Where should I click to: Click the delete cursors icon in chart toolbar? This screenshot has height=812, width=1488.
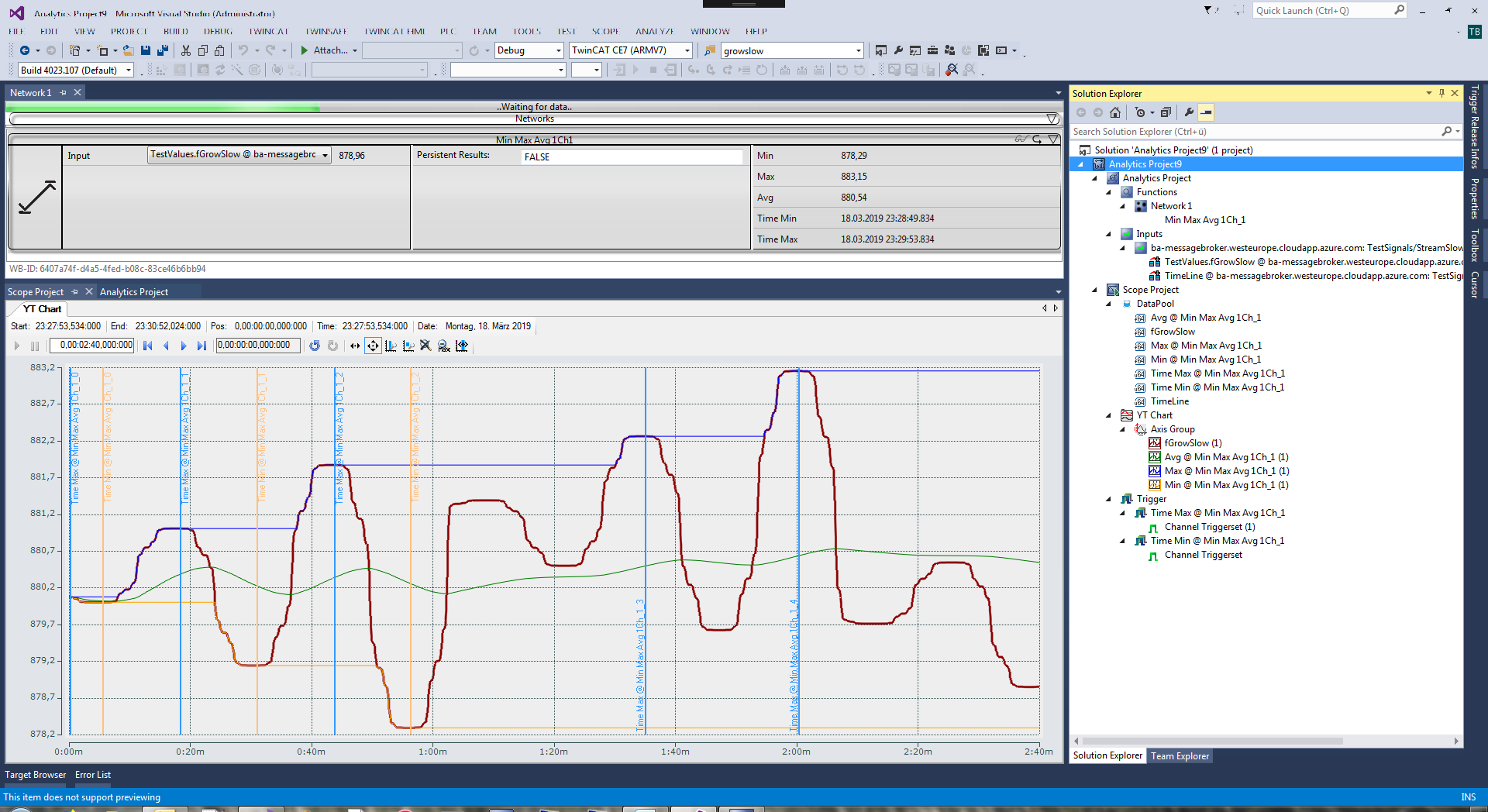coord(425,346)
